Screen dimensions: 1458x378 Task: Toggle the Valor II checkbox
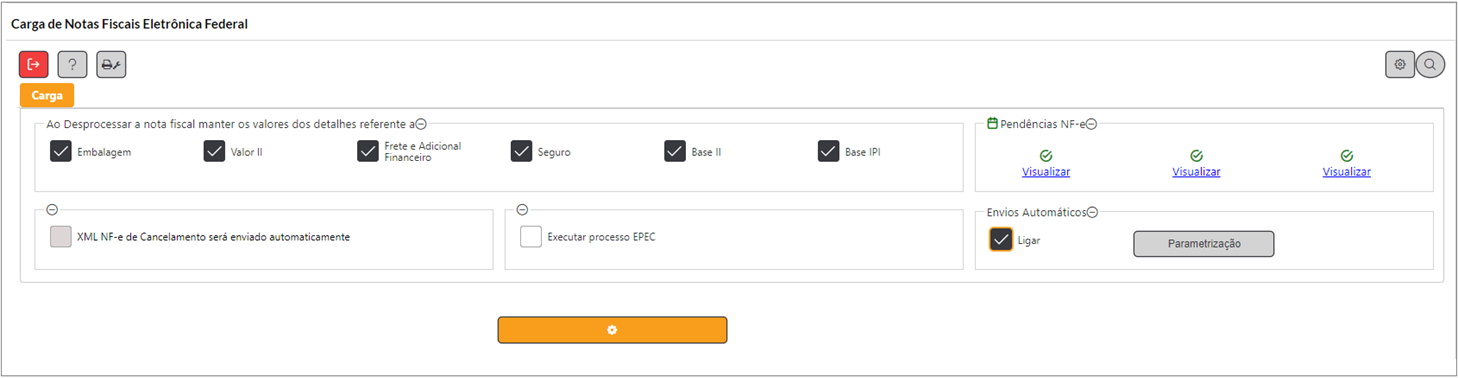214,151
